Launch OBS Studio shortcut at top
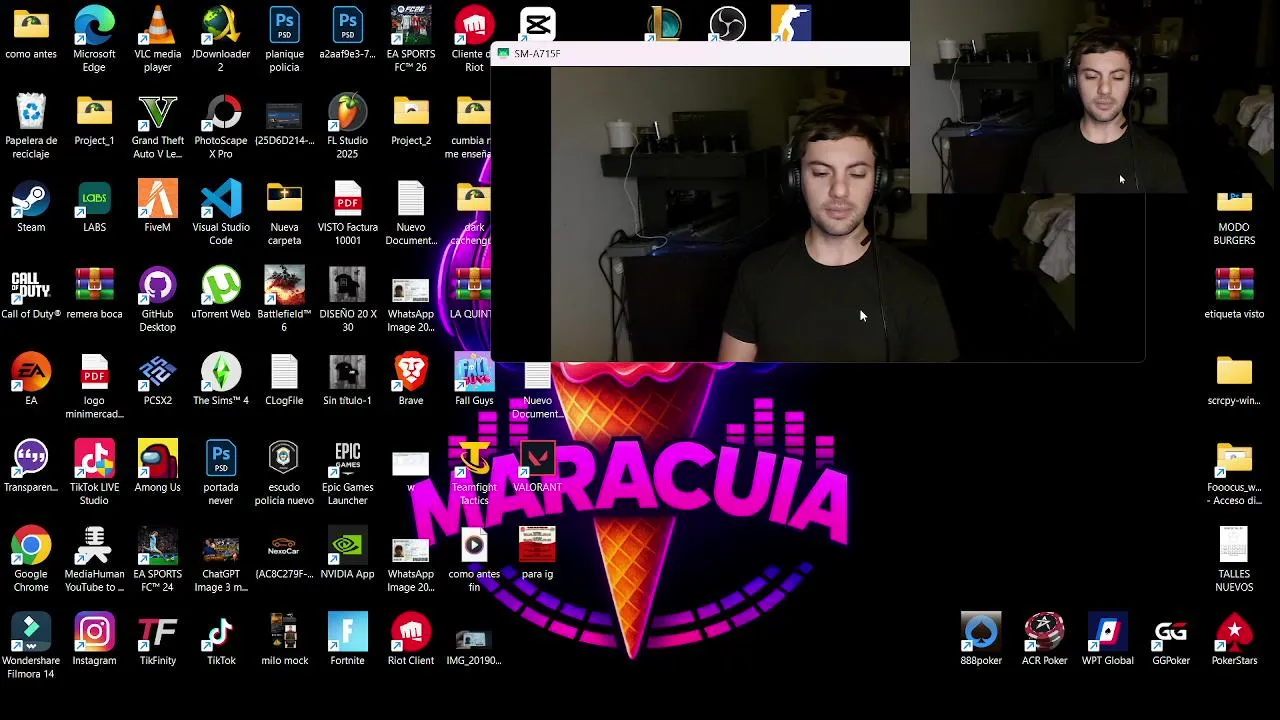 728,24
